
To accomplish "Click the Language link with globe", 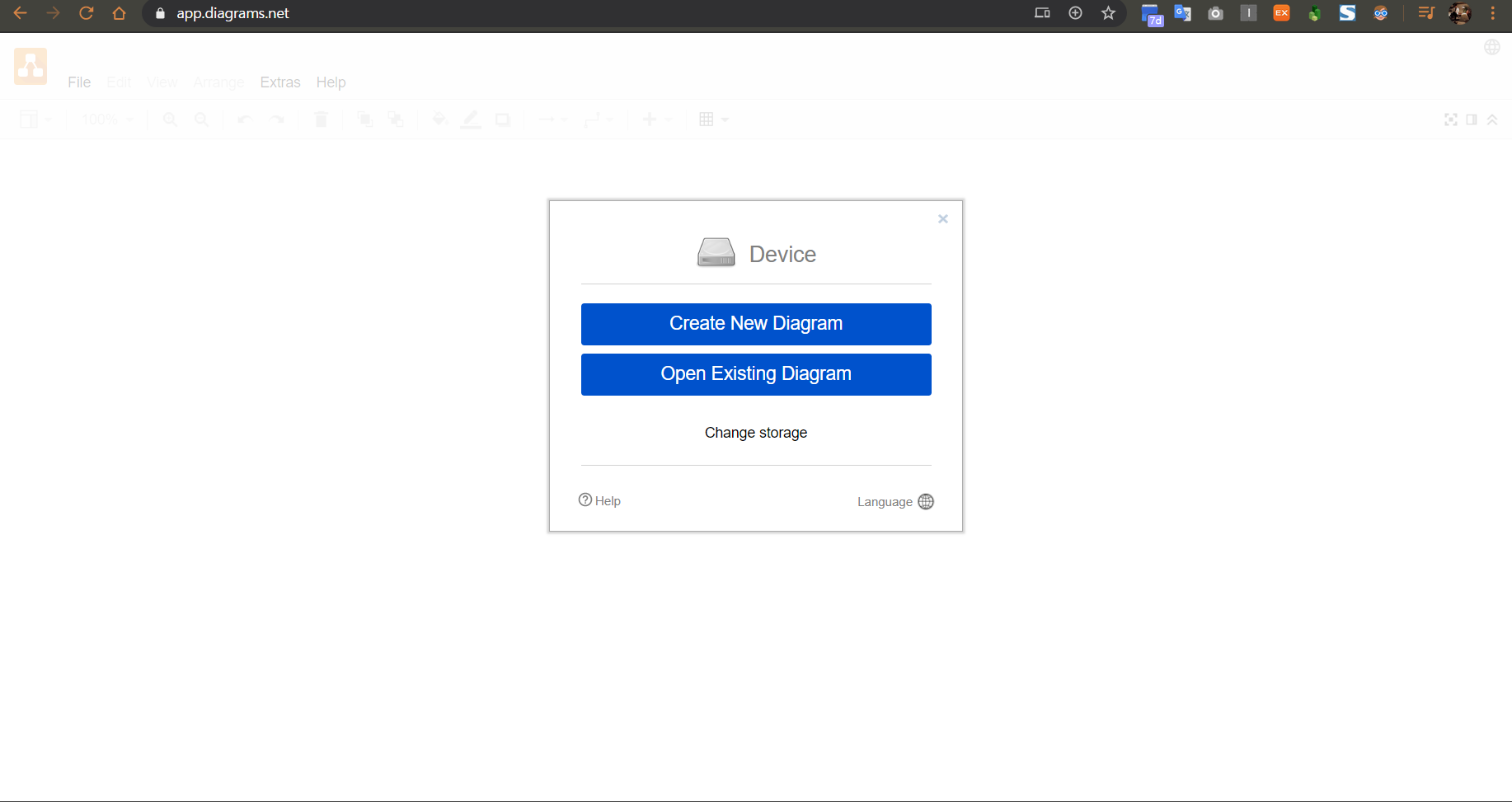I will pyautogui.click(x=895, y=501).
